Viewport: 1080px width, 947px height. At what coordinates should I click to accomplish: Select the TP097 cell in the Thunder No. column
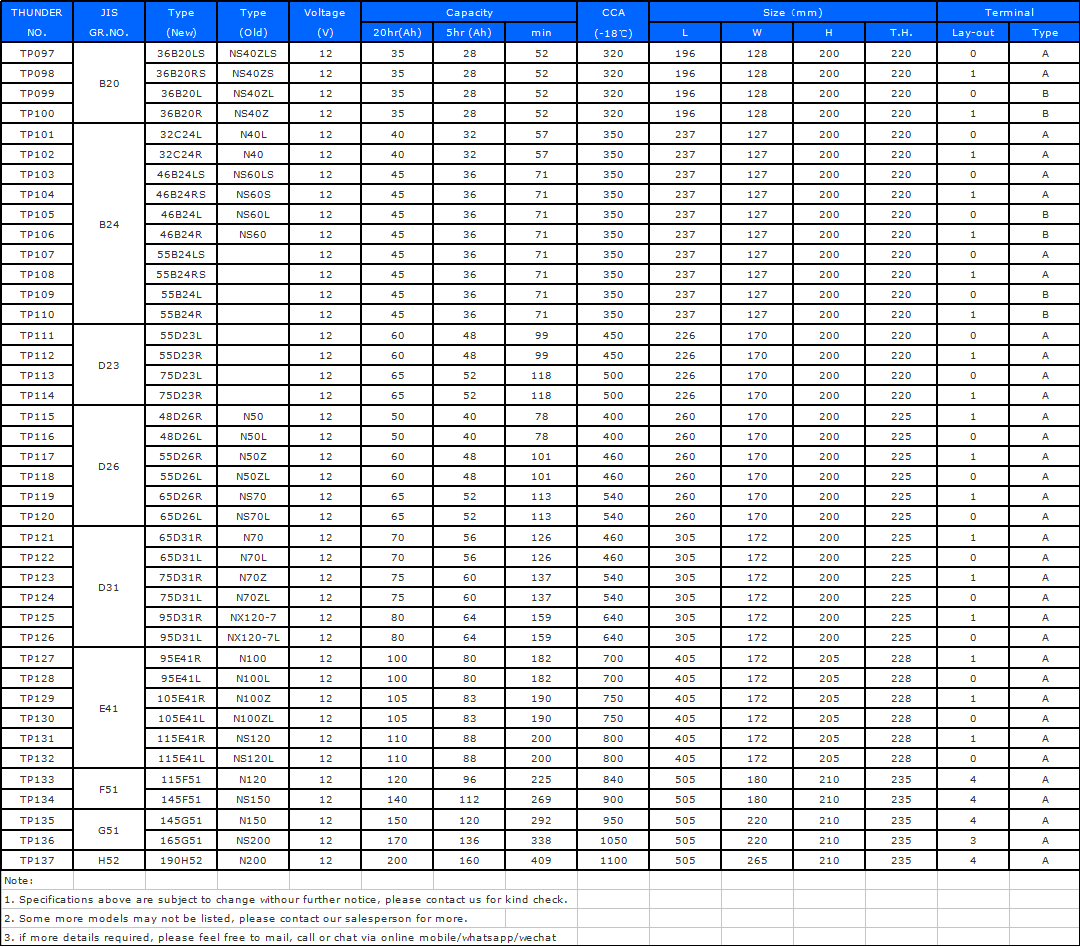click(x=37, y=54)
